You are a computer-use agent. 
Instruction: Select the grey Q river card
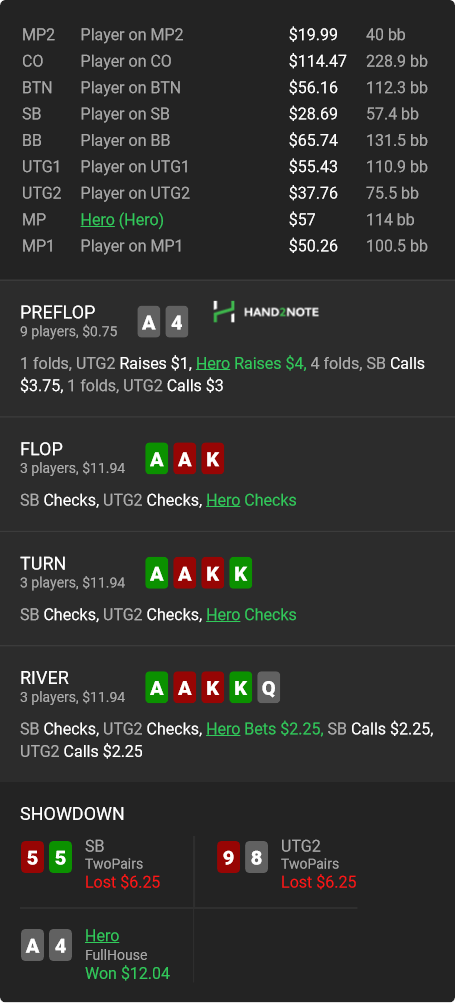(x=269, y=688)
